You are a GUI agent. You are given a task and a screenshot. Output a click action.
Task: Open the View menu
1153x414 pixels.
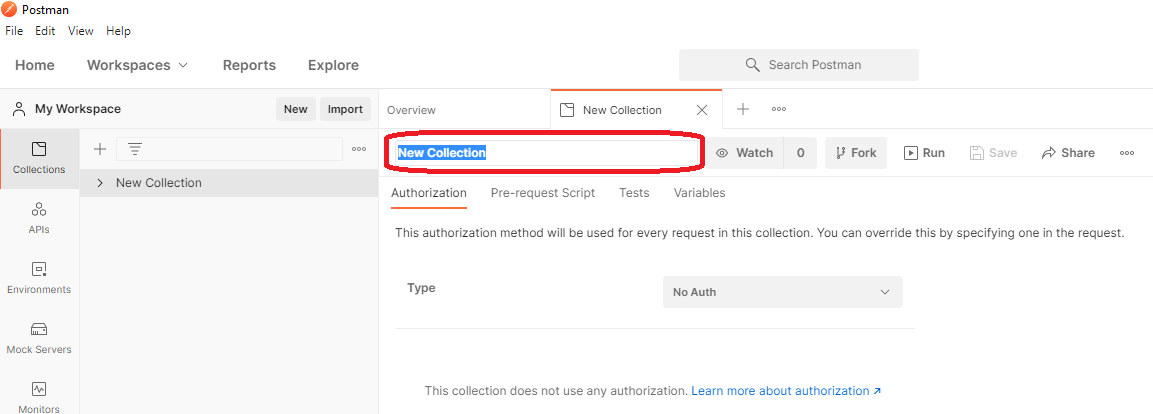(x=81, y=31)
